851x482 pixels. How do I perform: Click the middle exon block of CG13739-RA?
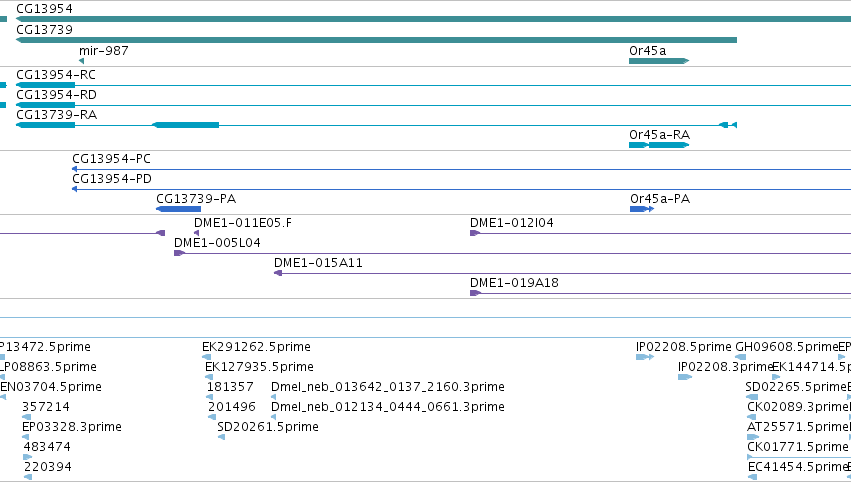click(x=186, y=125)
